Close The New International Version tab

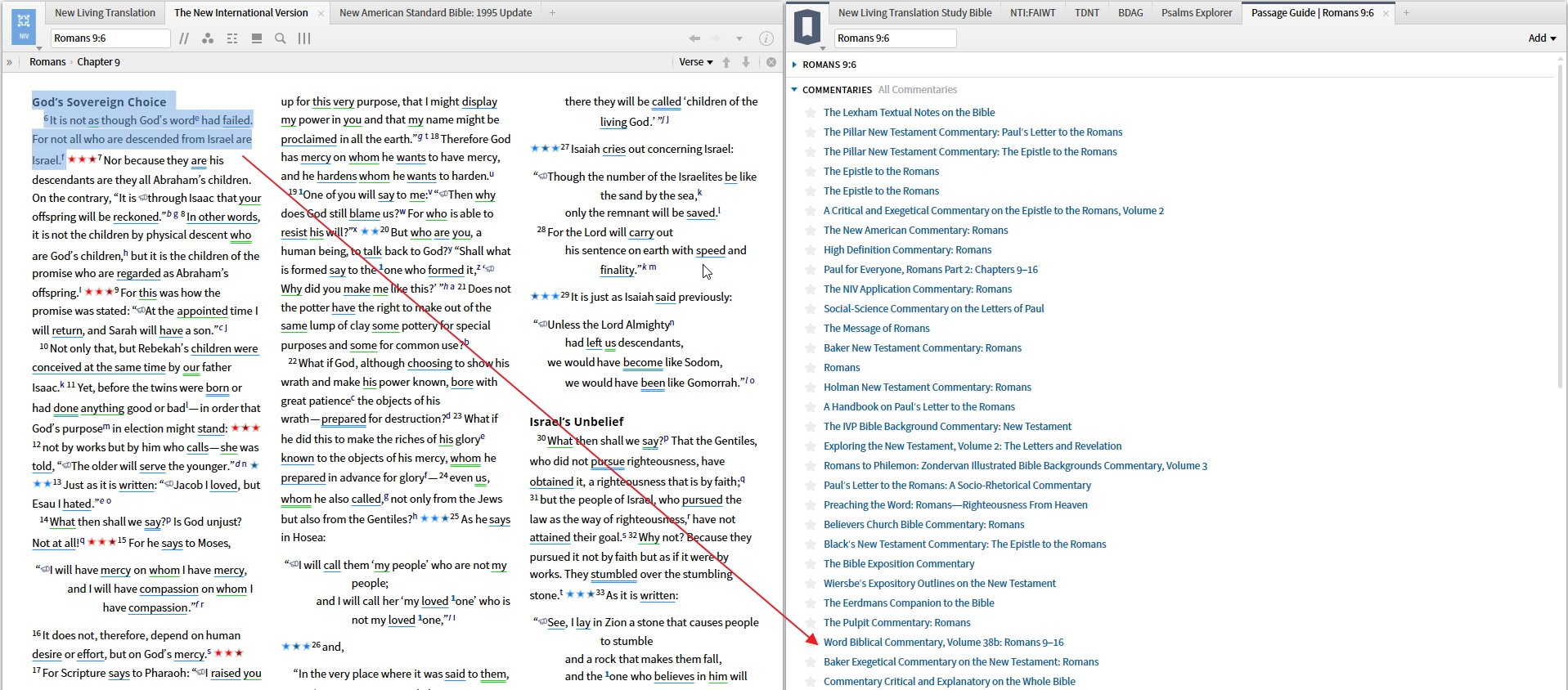pyautogui.click(x=321, y=13)
